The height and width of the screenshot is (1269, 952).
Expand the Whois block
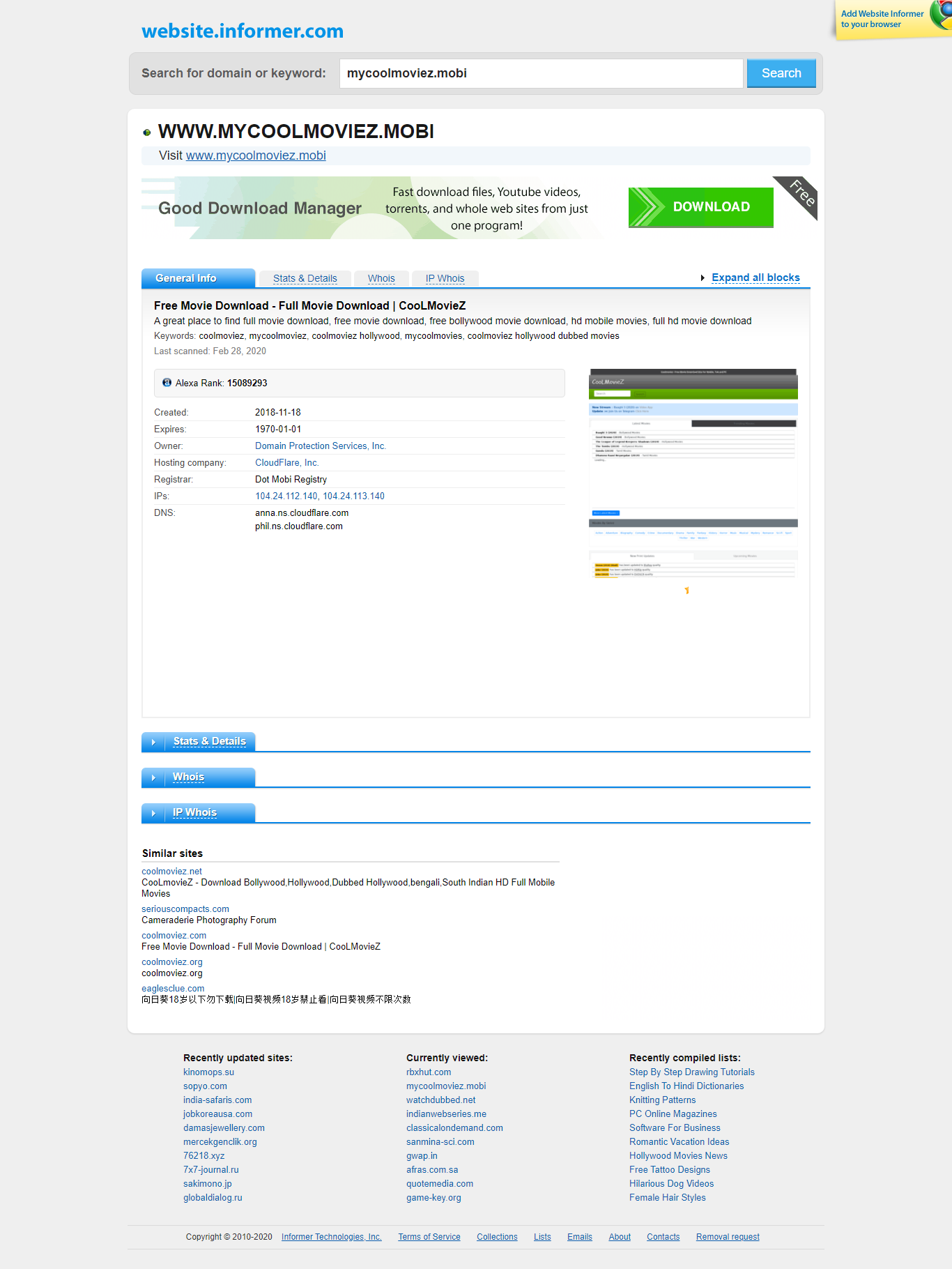pyautogui.click(x=188, y=777)
